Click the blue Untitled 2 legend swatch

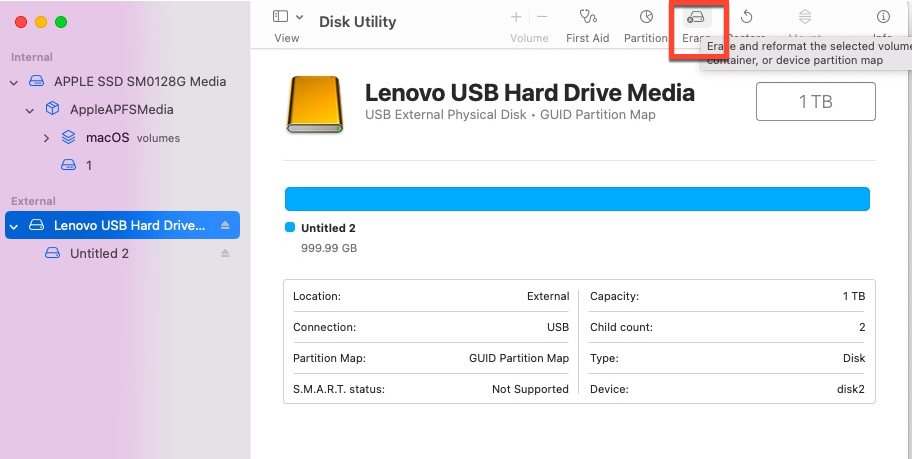point(290,227)
